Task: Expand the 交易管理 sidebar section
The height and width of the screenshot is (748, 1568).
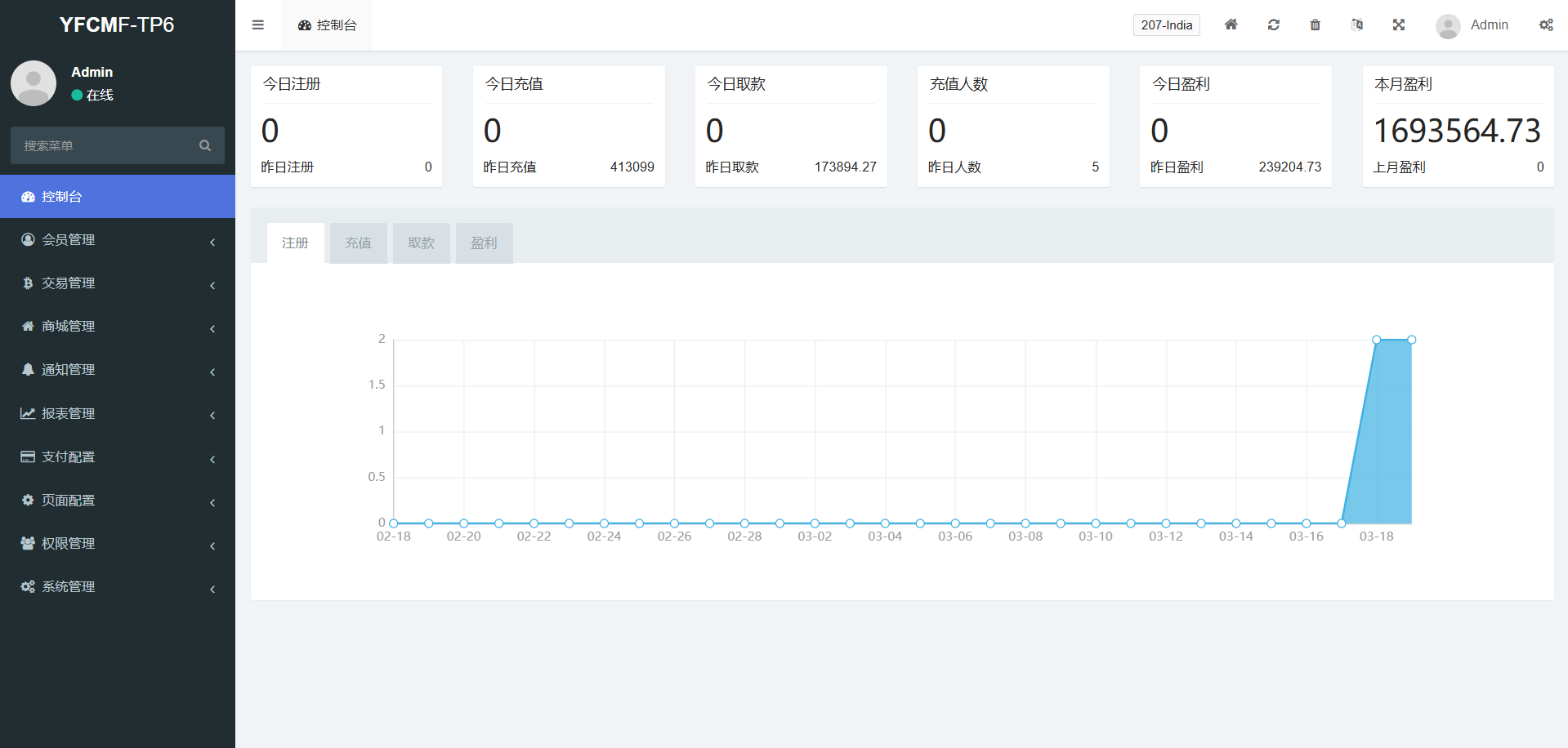Action: (118, 283)
